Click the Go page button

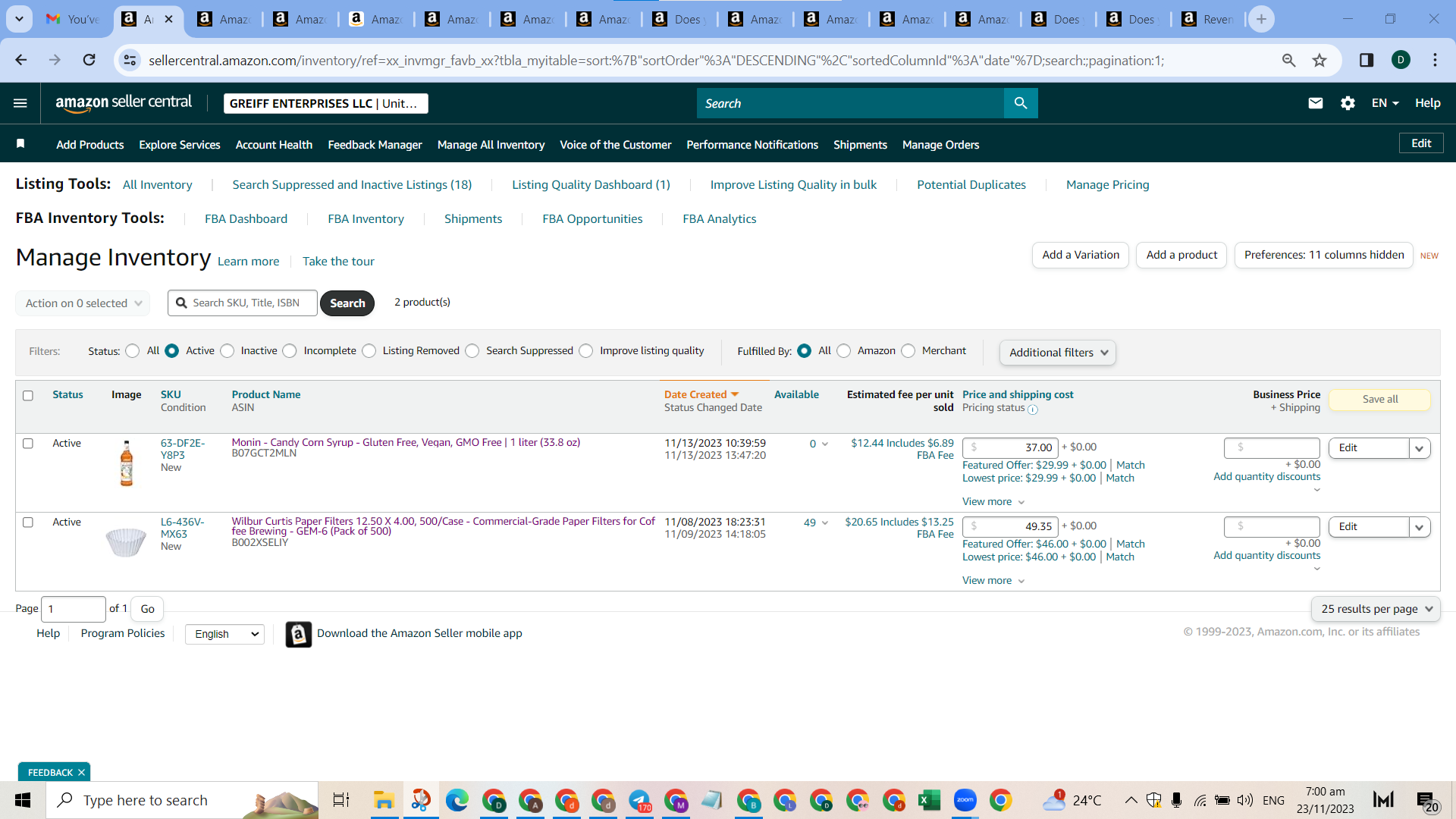147,609
